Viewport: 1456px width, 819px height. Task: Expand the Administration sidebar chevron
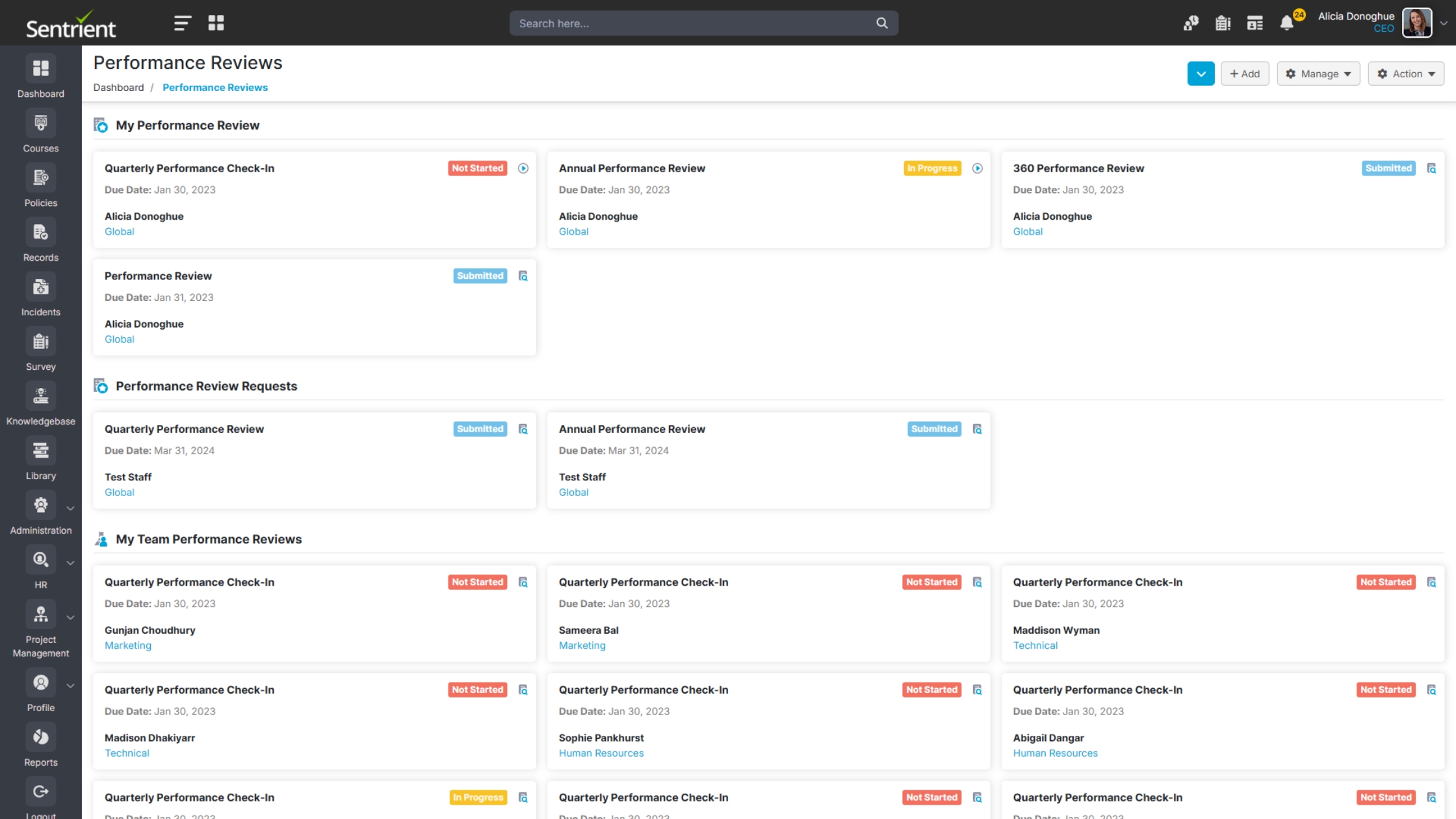tap(70, 508)
